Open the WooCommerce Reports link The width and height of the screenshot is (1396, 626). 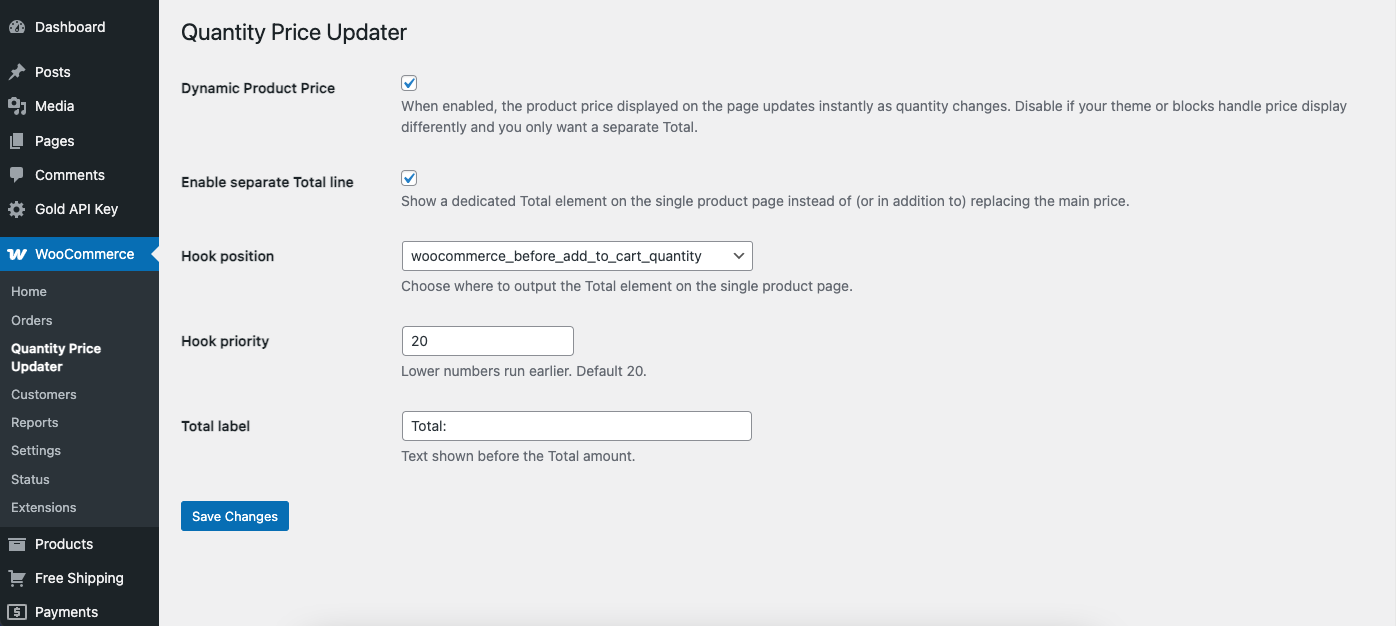[x=35, y=422]
